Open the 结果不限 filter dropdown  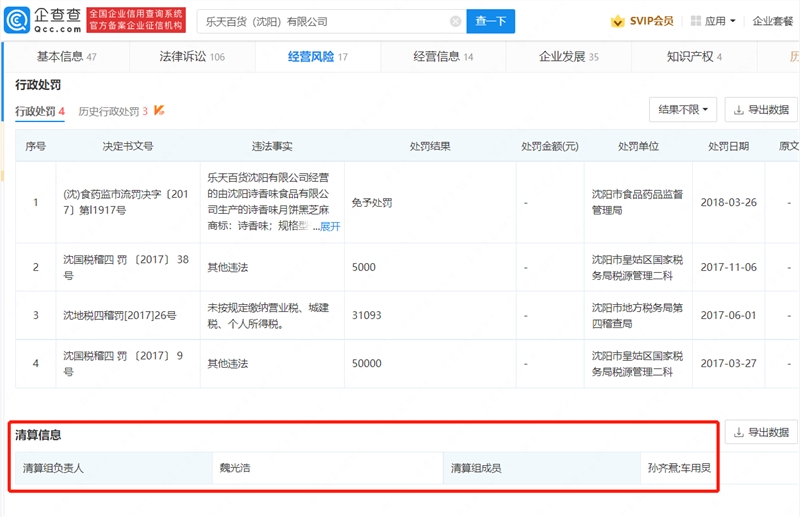683,109
